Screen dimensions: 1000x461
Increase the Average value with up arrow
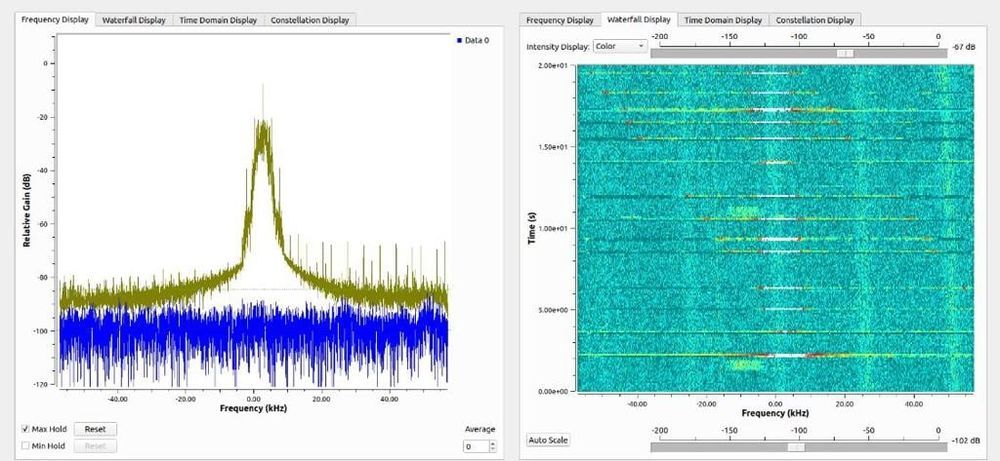point(491,442)
